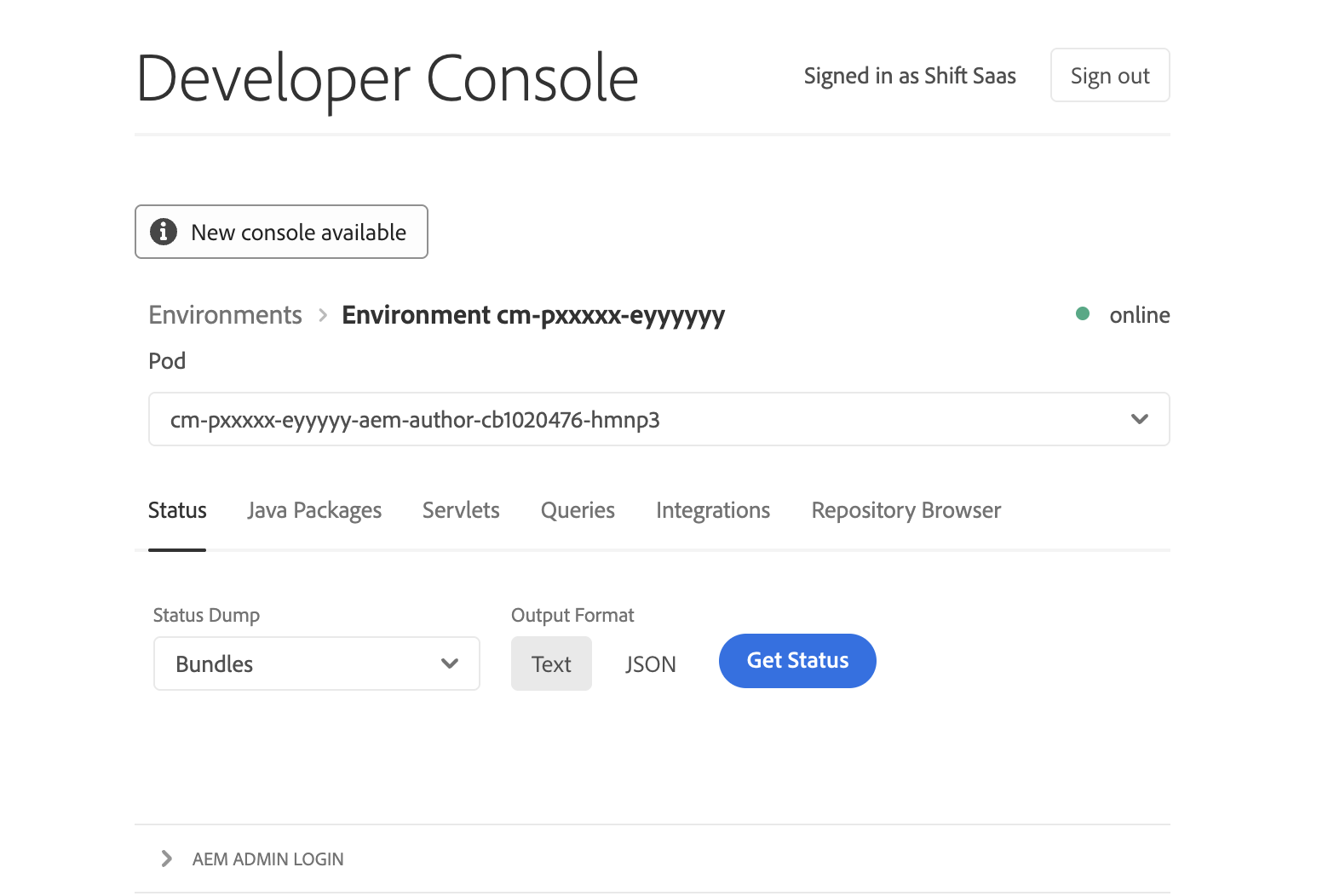The image size is (1334, 896).
Task: Click the green online status dot
Action: (1083, 314)
